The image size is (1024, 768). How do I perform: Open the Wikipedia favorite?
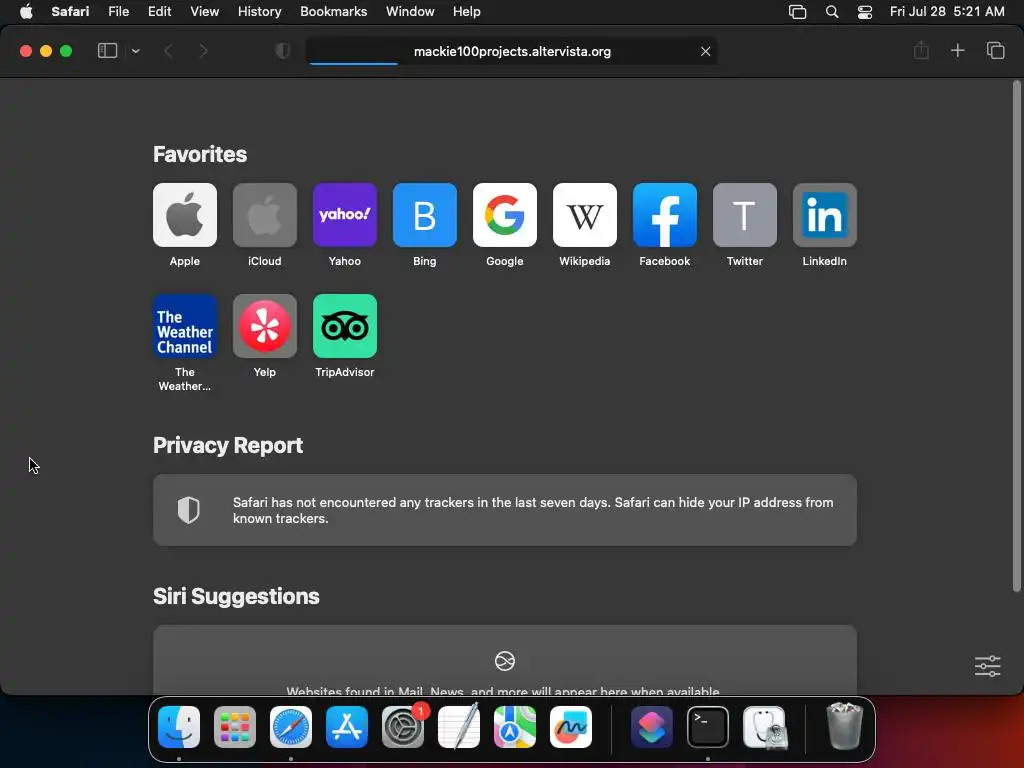coord(584,215)
